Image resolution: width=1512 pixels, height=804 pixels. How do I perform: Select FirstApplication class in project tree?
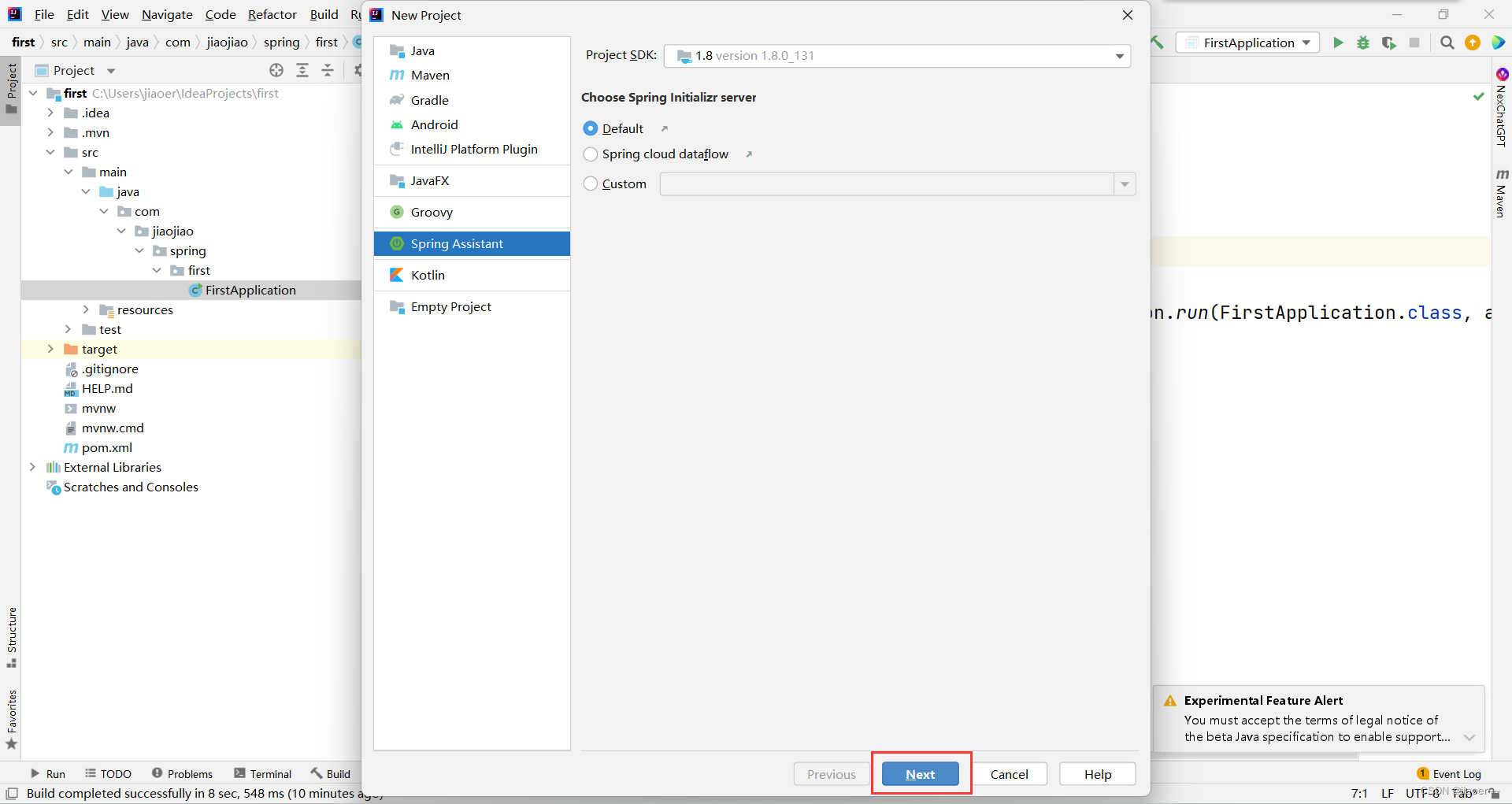243,290
